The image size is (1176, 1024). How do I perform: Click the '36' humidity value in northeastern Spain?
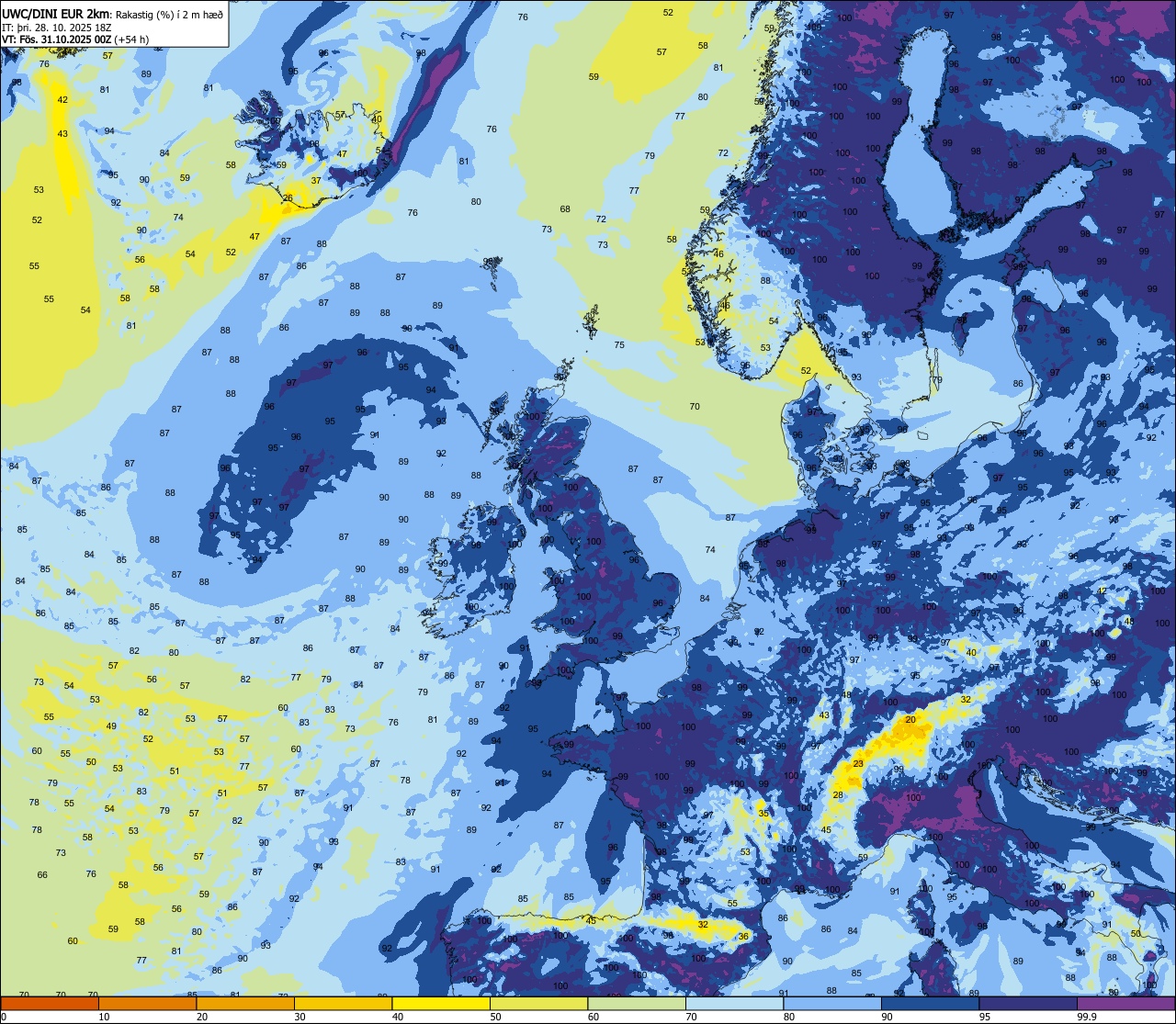pyautogui.click(x=743, y=936)
